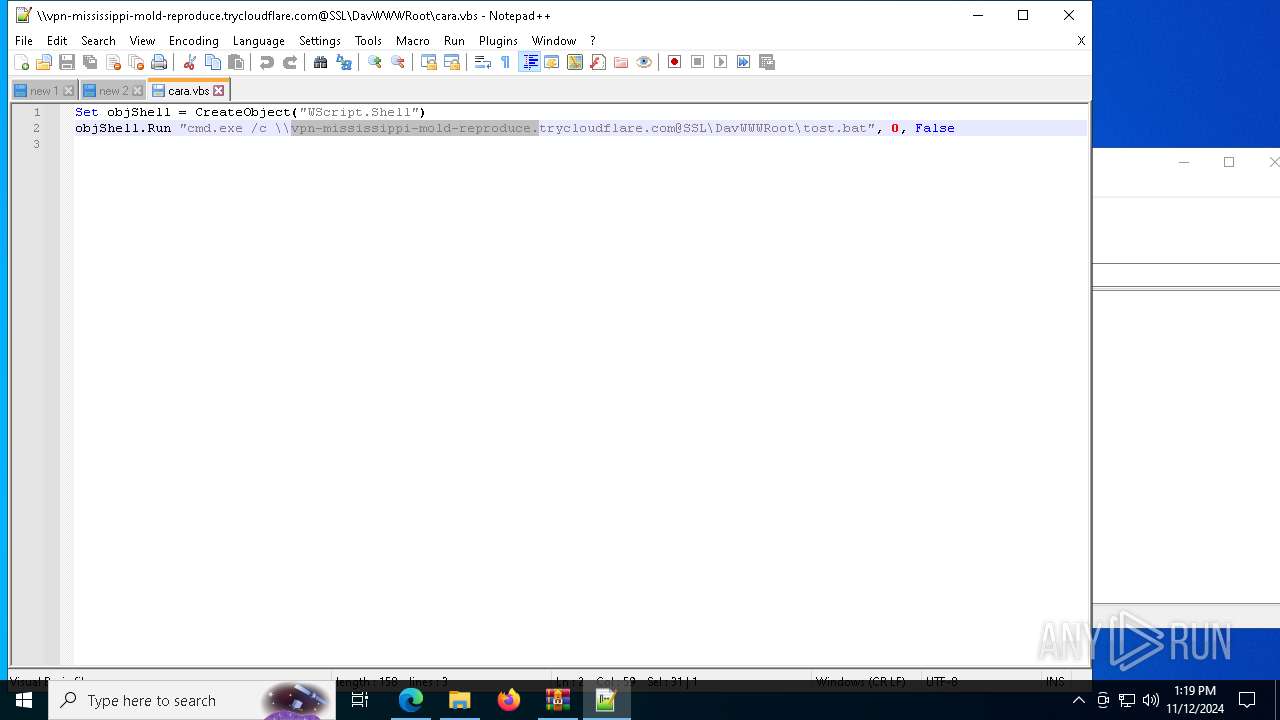This screenshot has width=1280, height=720.
Task: Open the Edit menu
Action: [x=57, y=41]
